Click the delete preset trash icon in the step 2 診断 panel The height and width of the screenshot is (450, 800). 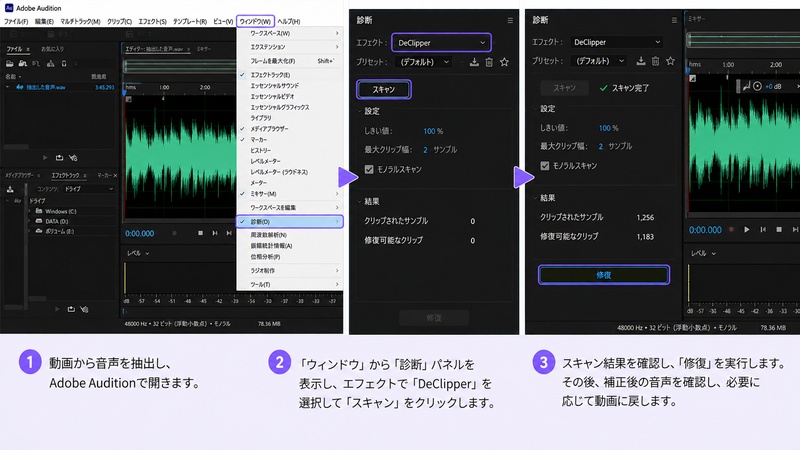489,62
